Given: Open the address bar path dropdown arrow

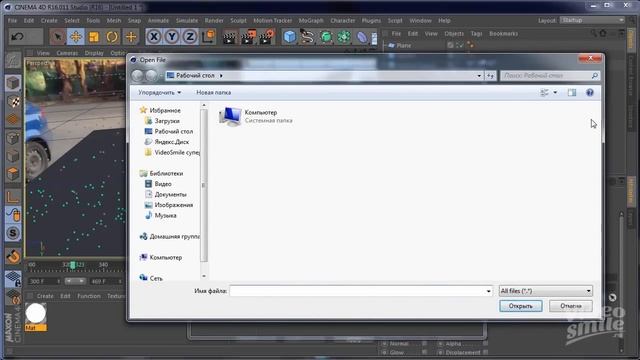Looking at the screenshot, I should (x=479, y=76).
